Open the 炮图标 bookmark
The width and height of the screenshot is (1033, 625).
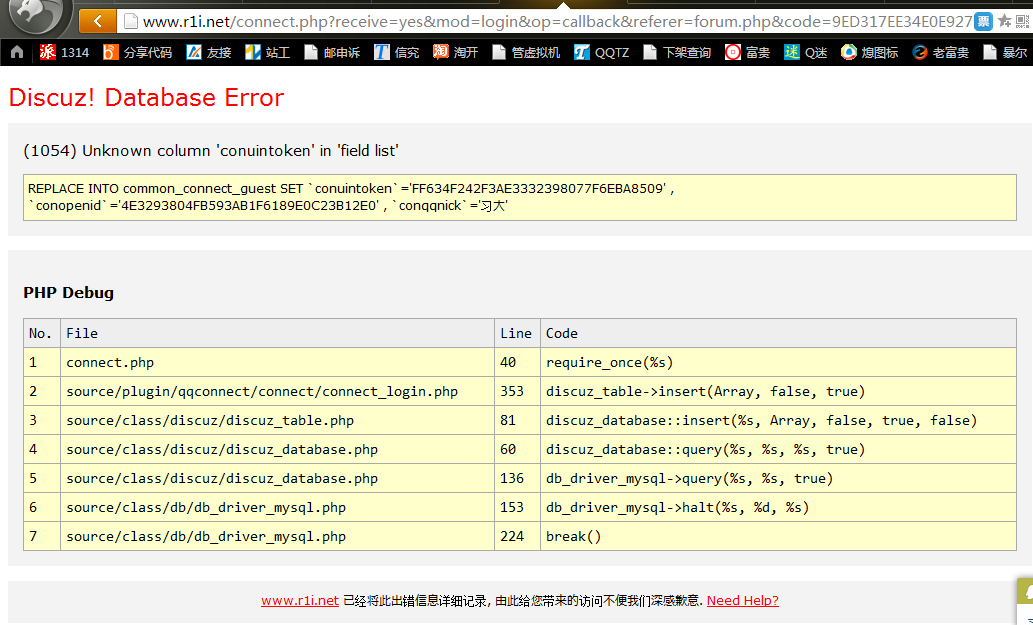click(x=869, y=52)
